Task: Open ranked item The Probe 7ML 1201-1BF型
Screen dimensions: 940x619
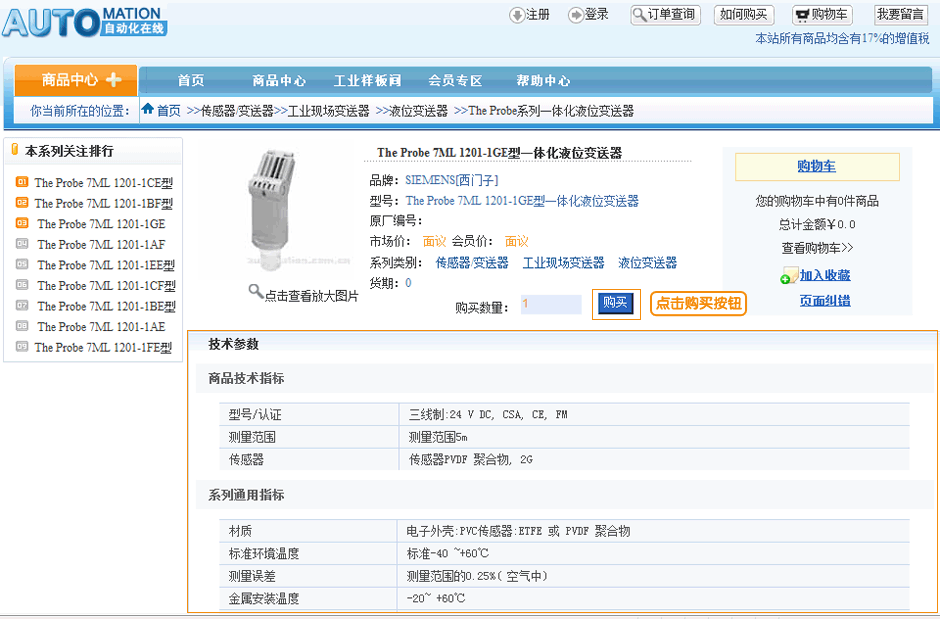Action: coord(104,203)
